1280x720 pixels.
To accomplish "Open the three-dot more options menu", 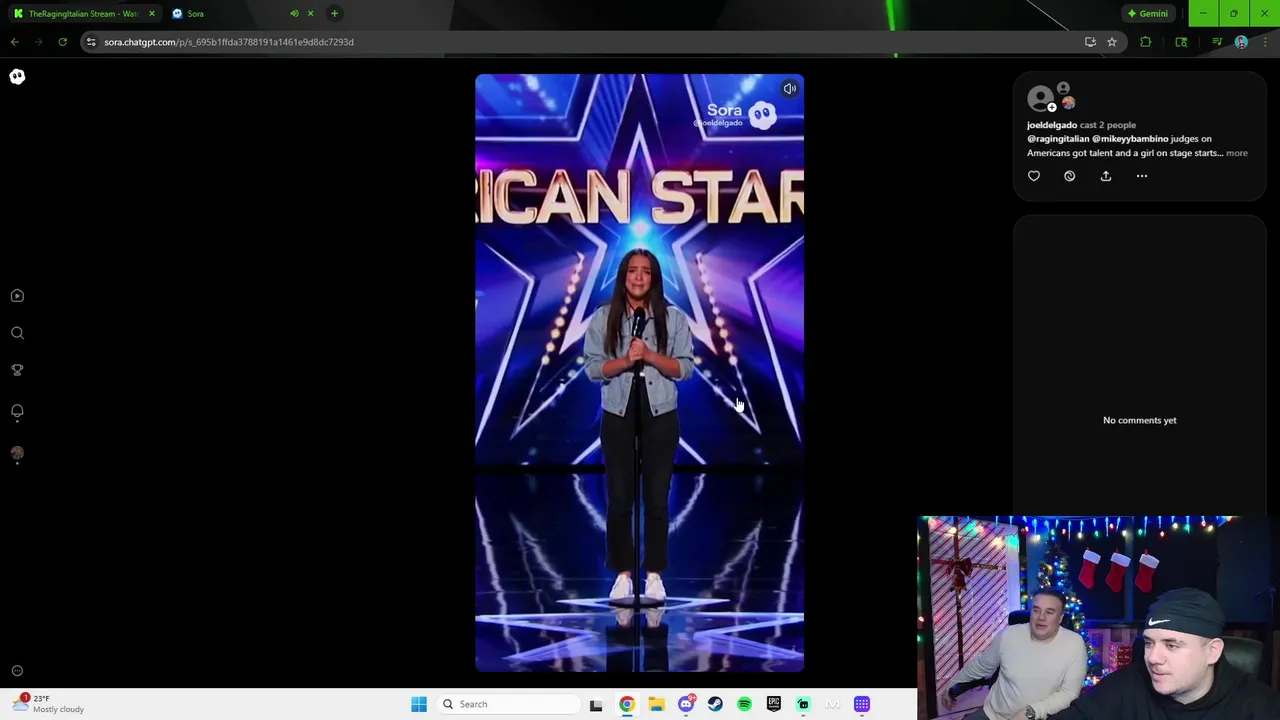I will [x=1142, y=176].
